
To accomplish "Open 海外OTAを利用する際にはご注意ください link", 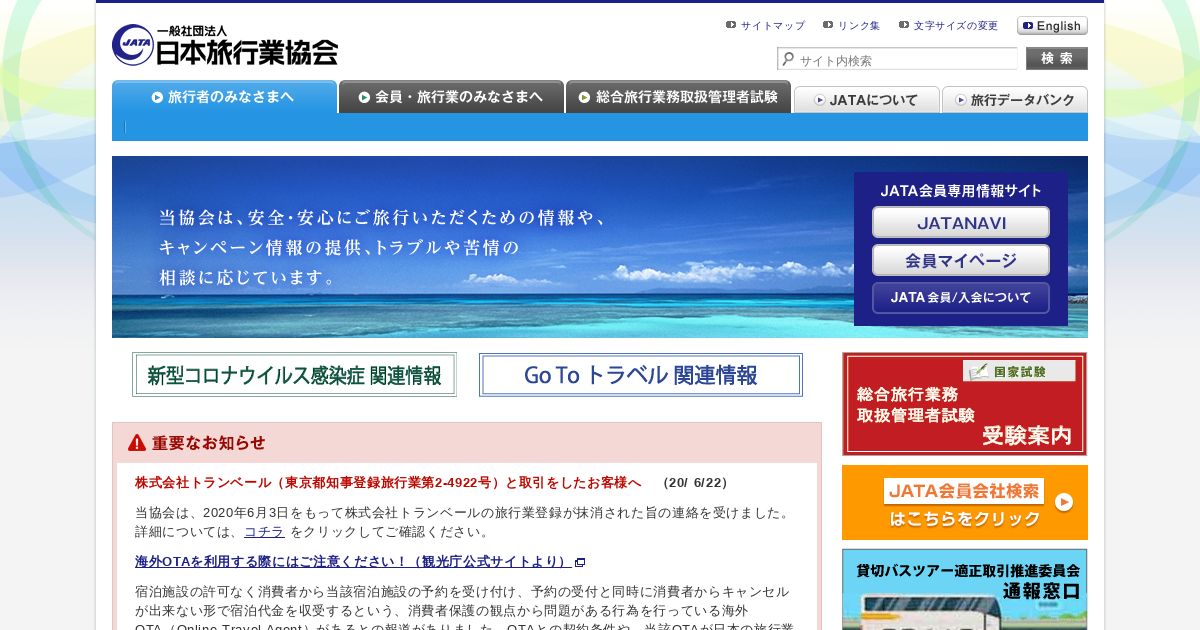I will 353,562.
